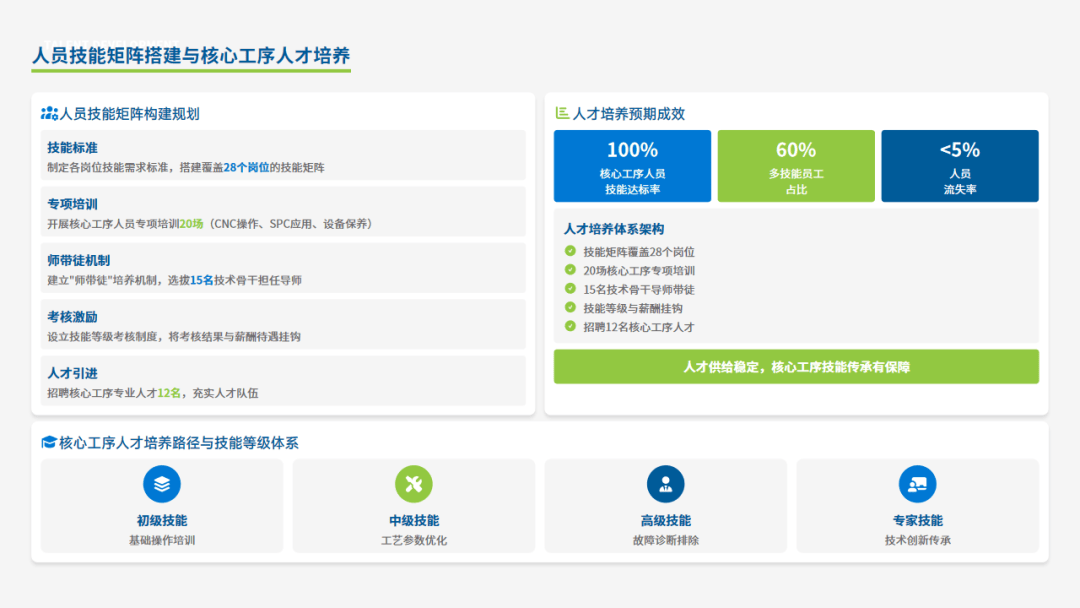Image resolution: width=1080 pixels, height=608 pixels.
Task: Click the highlighted 28个岗位 text
Action: pyautogui.click(x=246, y=168)
